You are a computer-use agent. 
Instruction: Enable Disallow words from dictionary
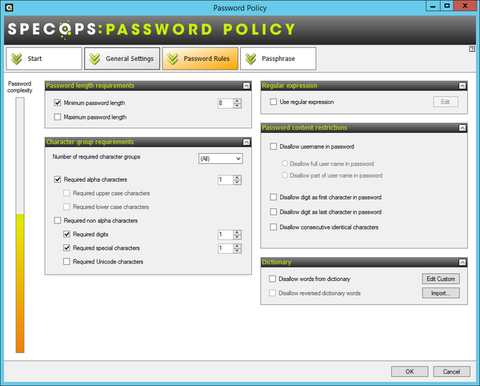(272, 279)
